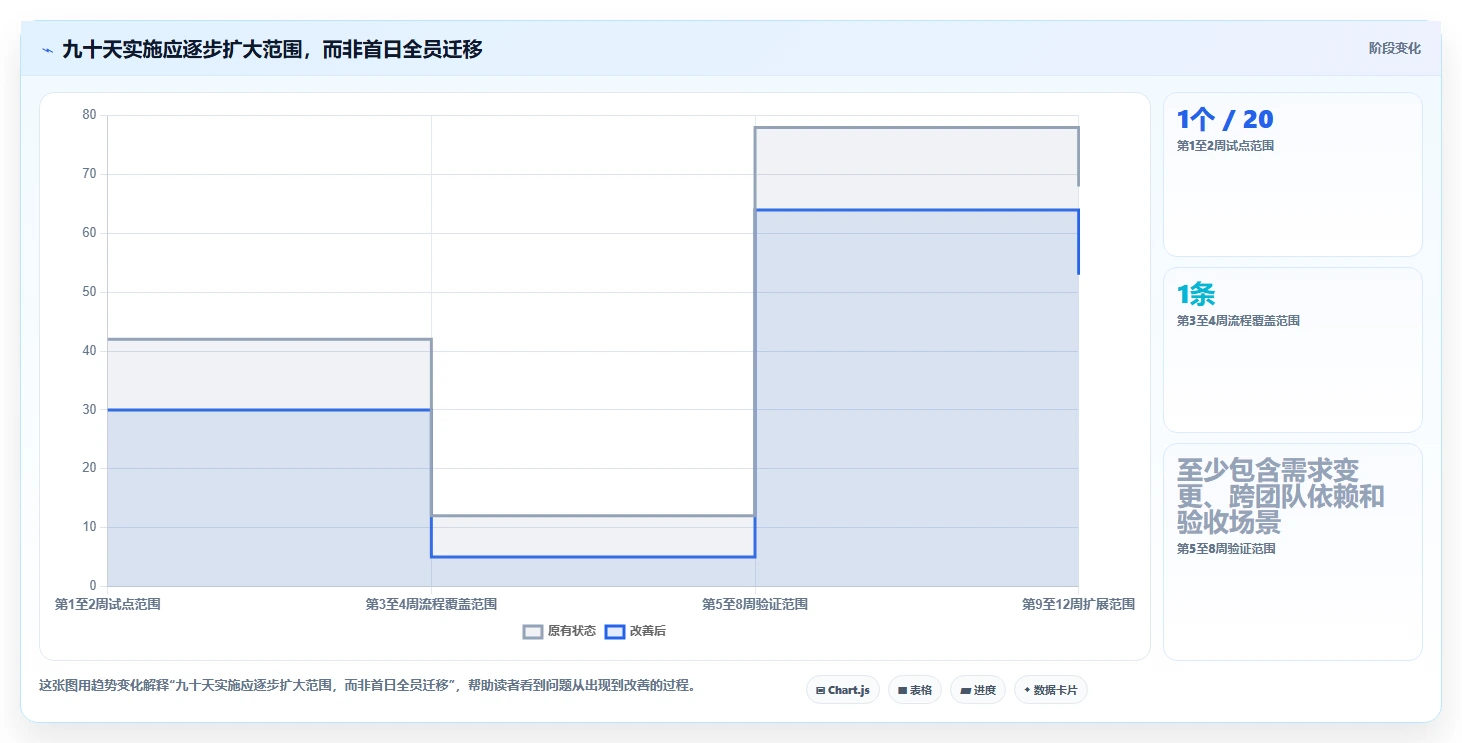Click y-axis value 80

(x=89, y=115)
